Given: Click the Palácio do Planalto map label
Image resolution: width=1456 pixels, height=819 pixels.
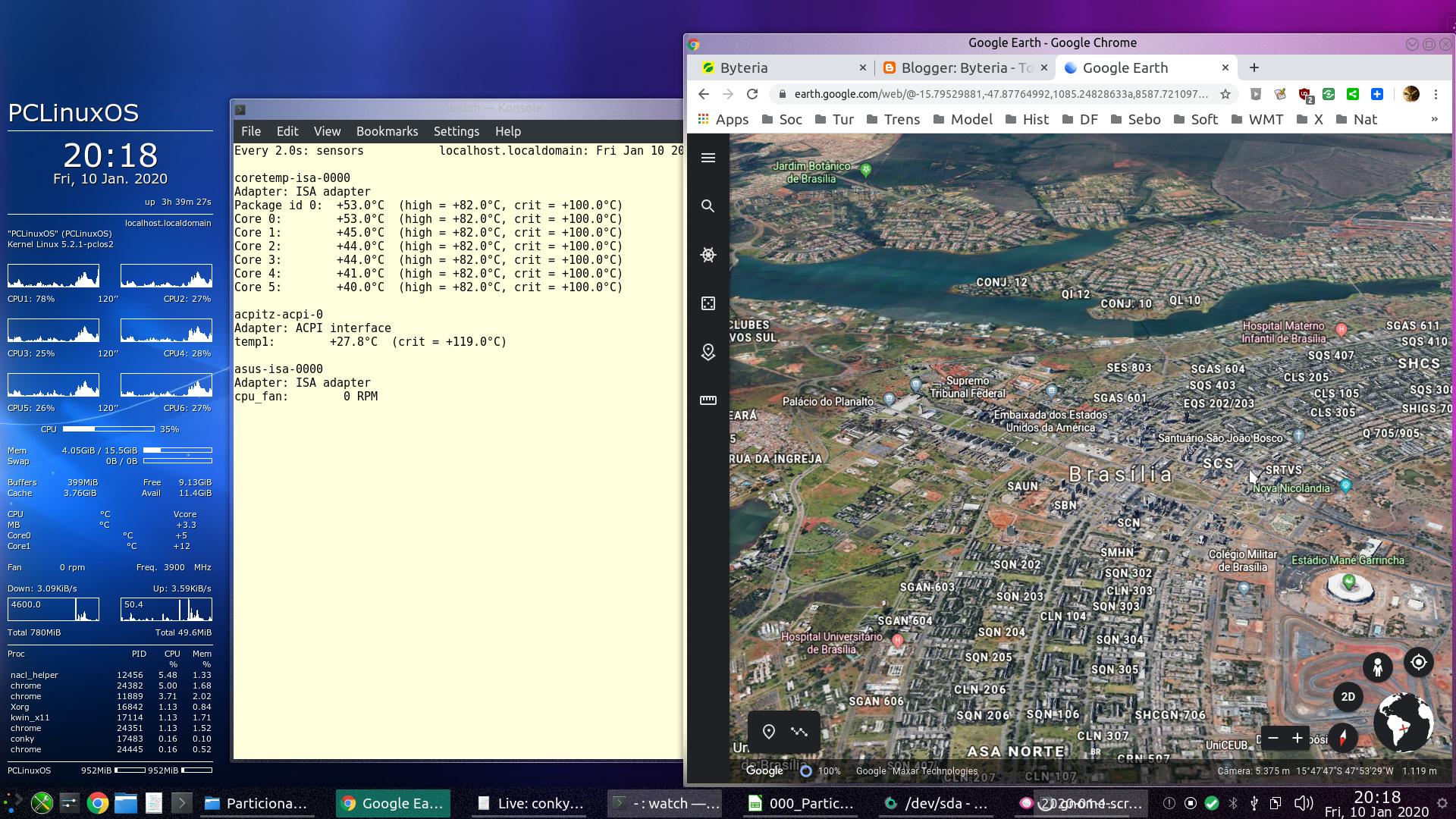Looking at the screenshot, I should pos(828,401).
